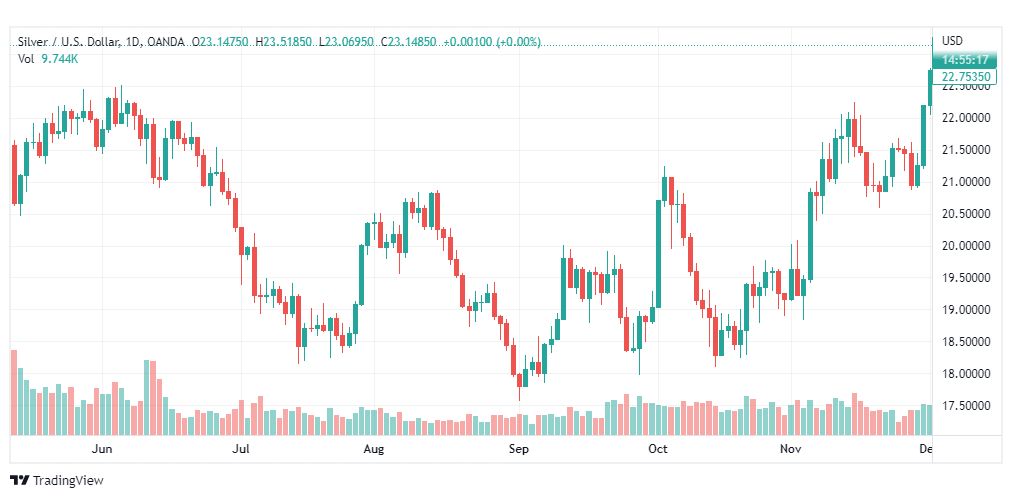
Task: Click the 14:55:17 countdown label
Action: pyautogui.click(x=965, y=60)
